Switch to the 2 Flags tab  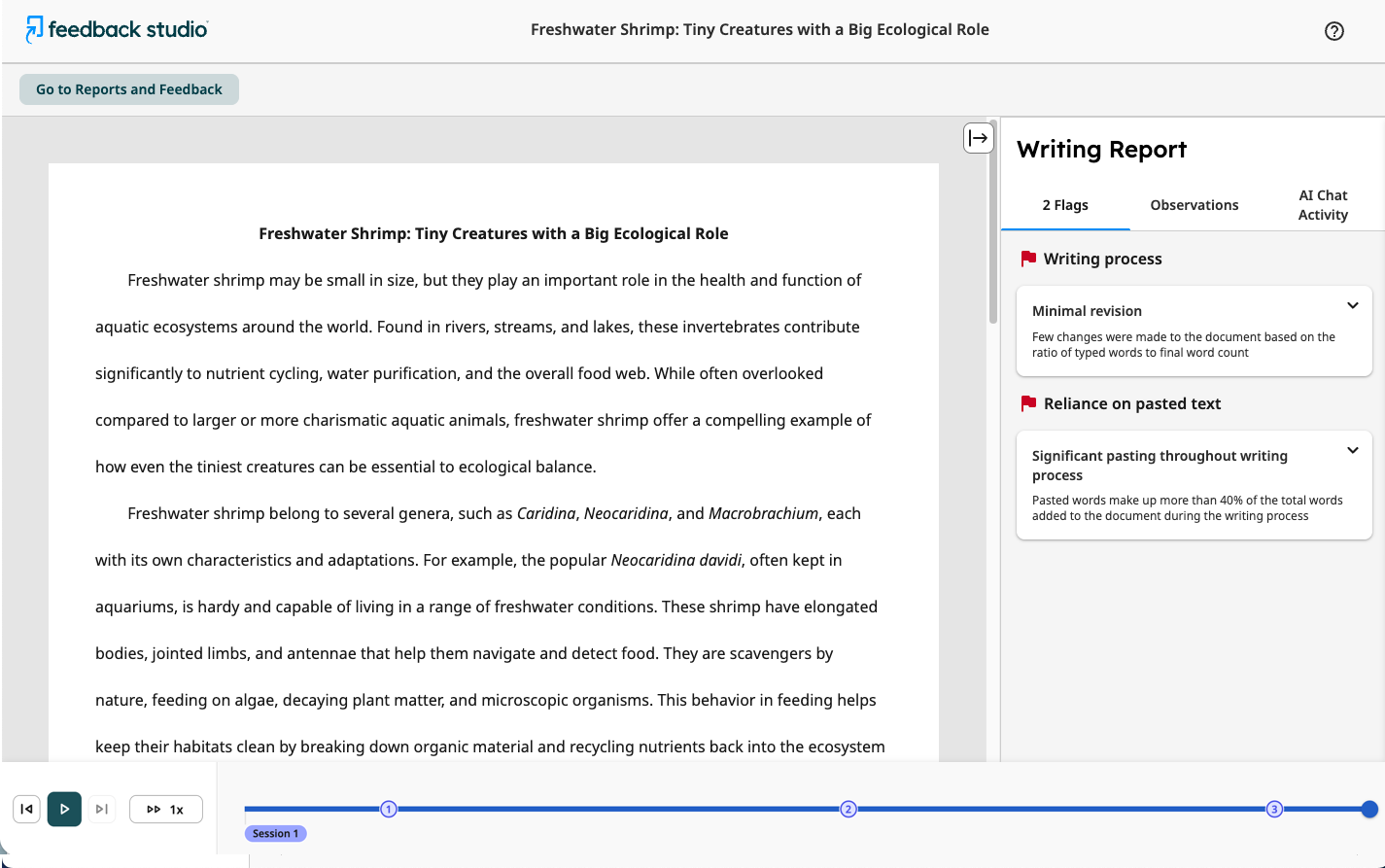1065,205
